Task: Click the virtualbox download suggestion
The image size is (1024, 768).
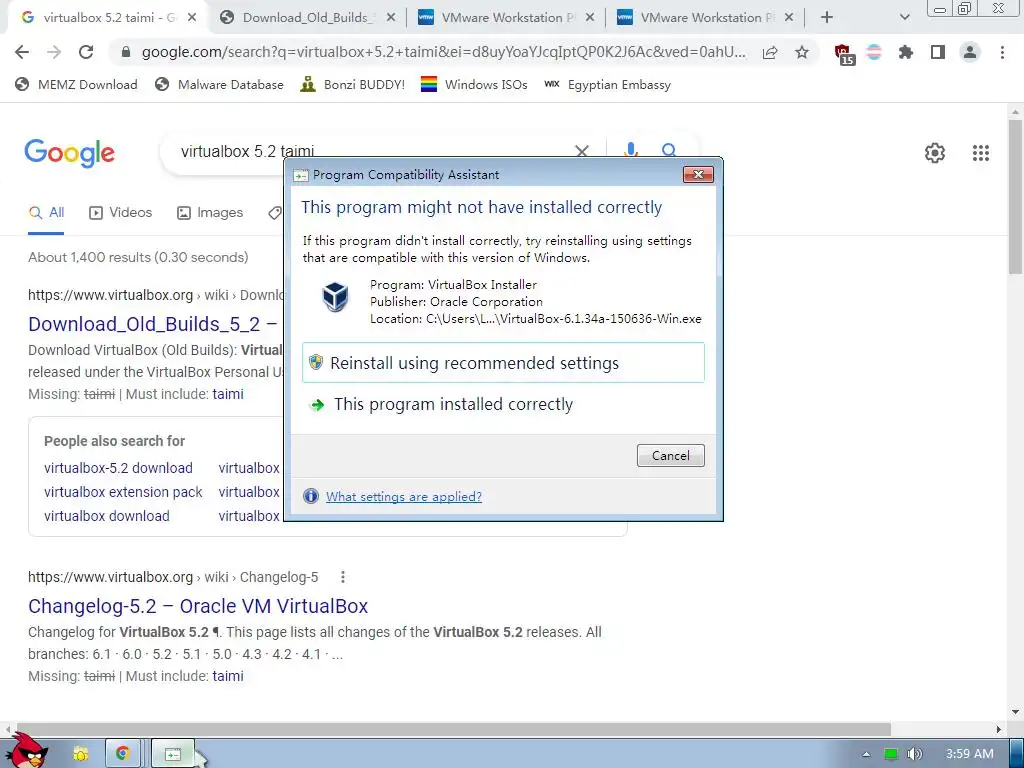Action: 106,516
